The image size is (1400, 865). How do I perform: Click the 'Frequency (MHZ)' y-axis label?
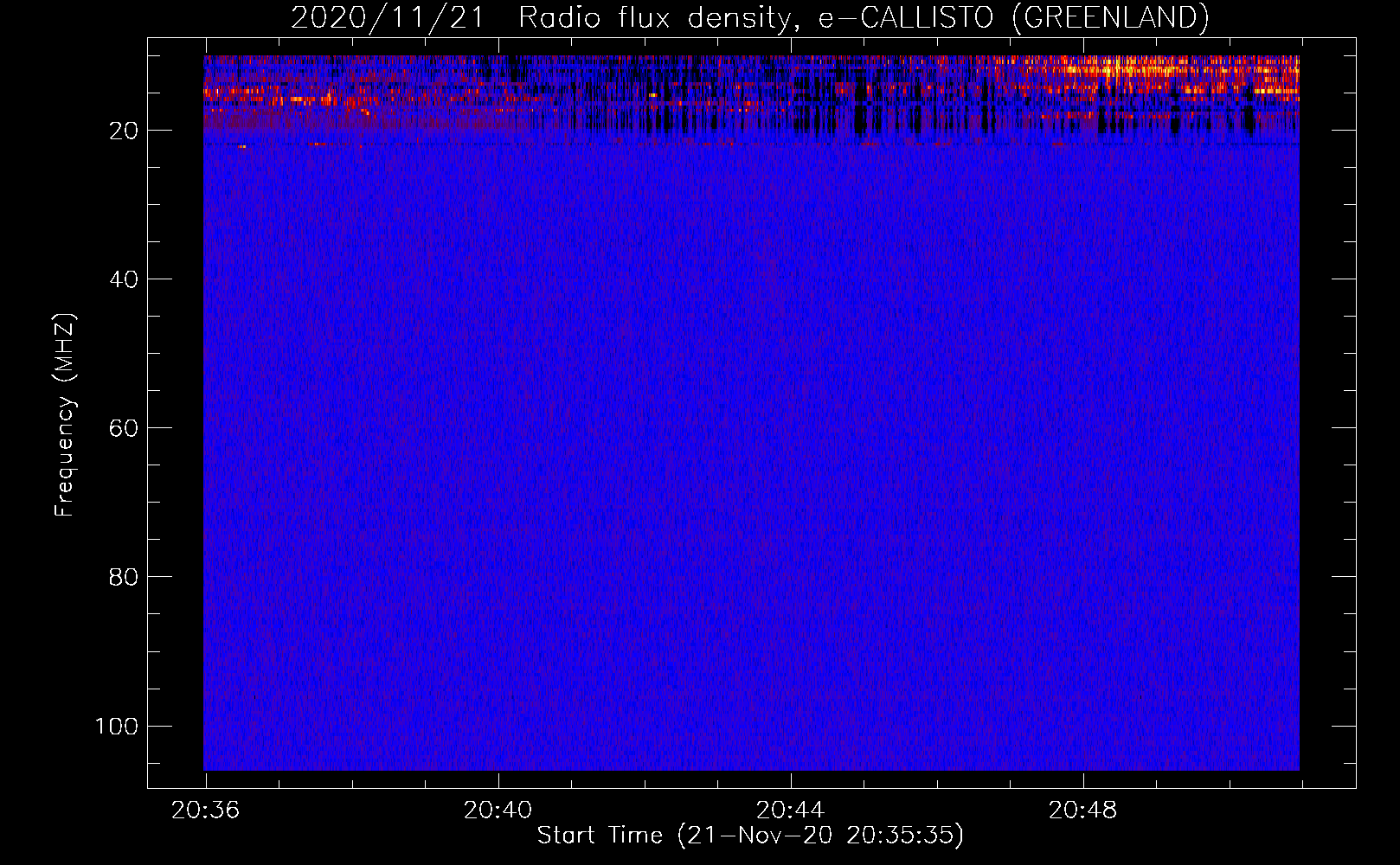click(x=65, y=414)
